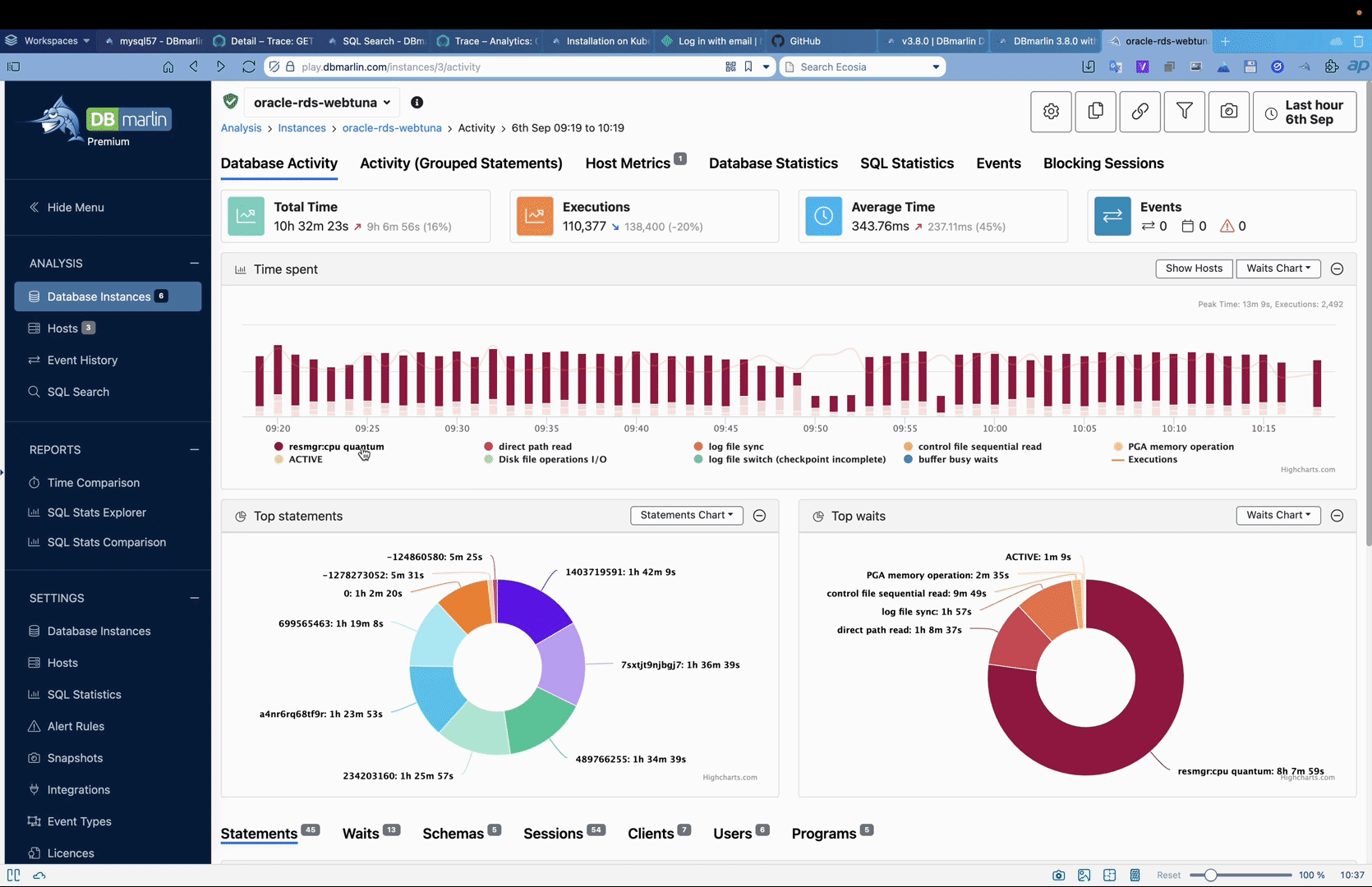Toggle Disk file operations I/O series
The height and width of the screenshot is (887, 1372).
click(x=546, y=459)
